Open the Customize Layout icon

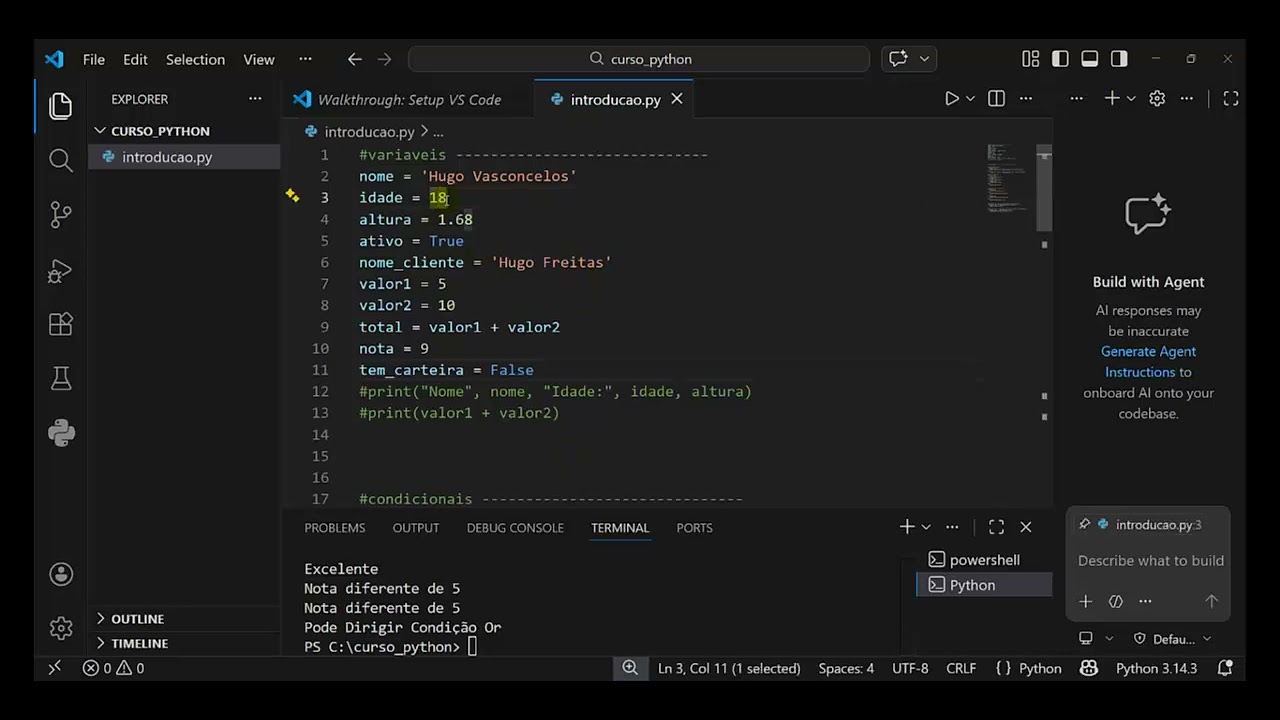[1030, 59]
